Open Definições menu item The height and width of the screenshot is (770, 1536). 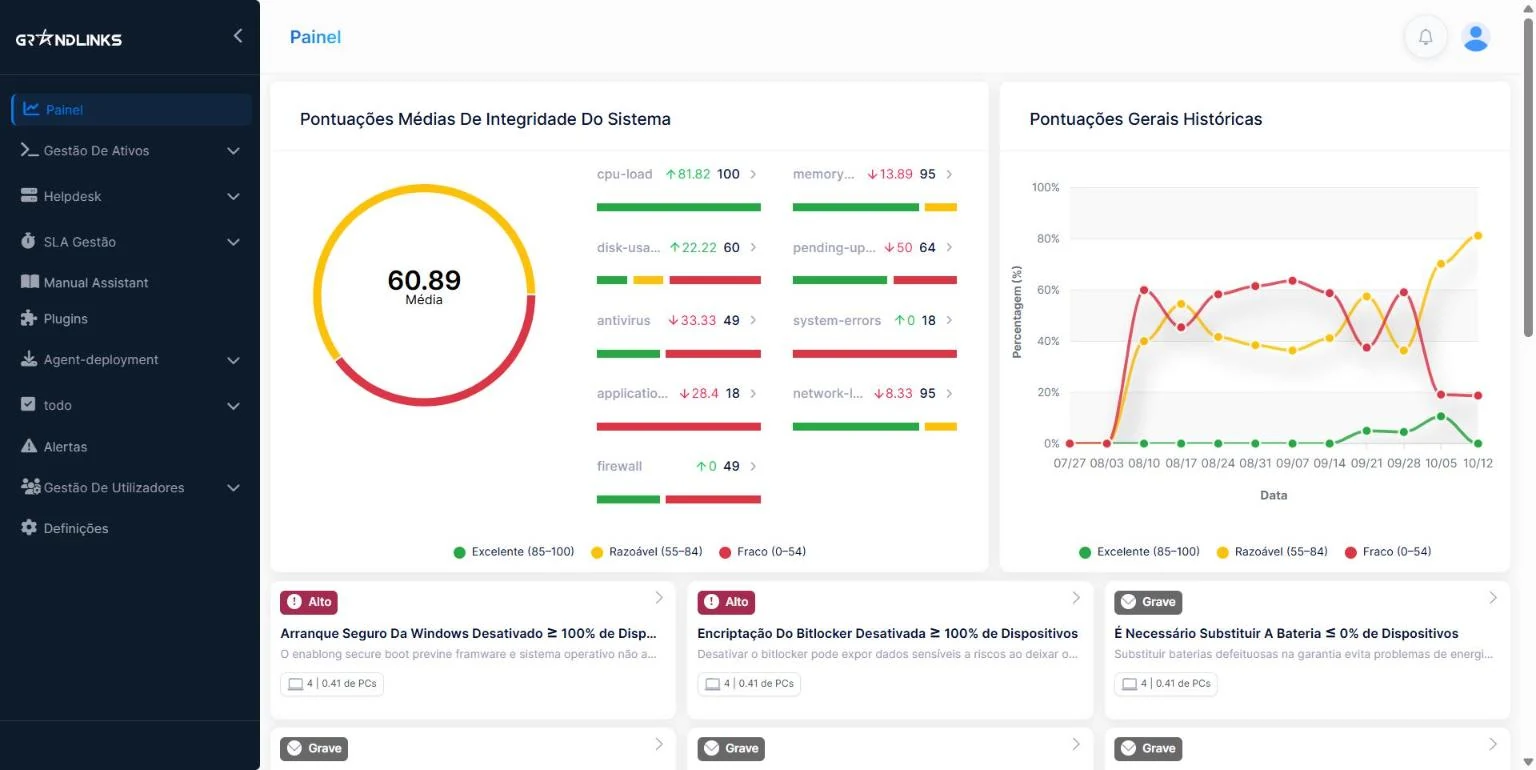pyautogui.click(x=130, y=527)
